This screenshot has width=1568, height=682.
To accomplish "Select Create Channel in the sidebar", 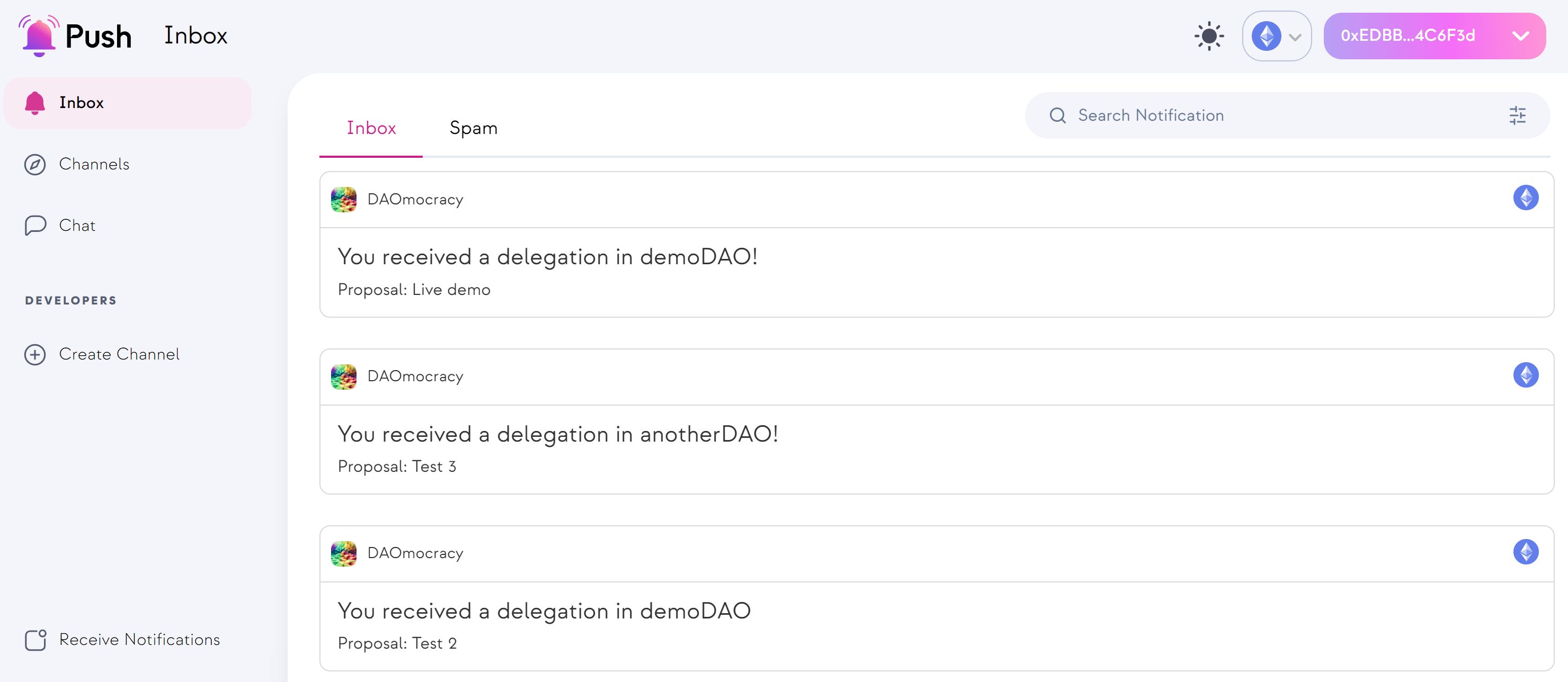I will coord(128,354).
